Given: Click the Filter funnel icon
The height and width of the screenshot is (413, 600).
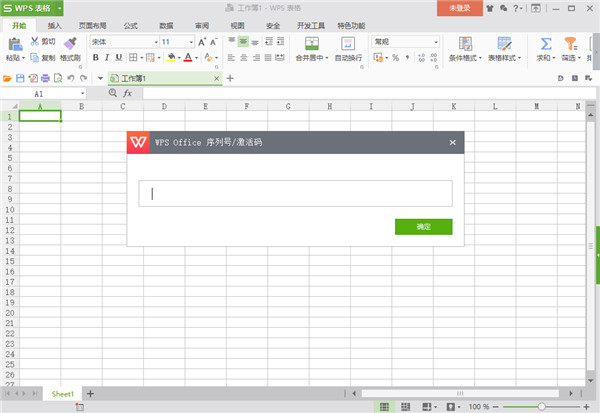Looking at the screenshot, I should click(x=571, y=44).
